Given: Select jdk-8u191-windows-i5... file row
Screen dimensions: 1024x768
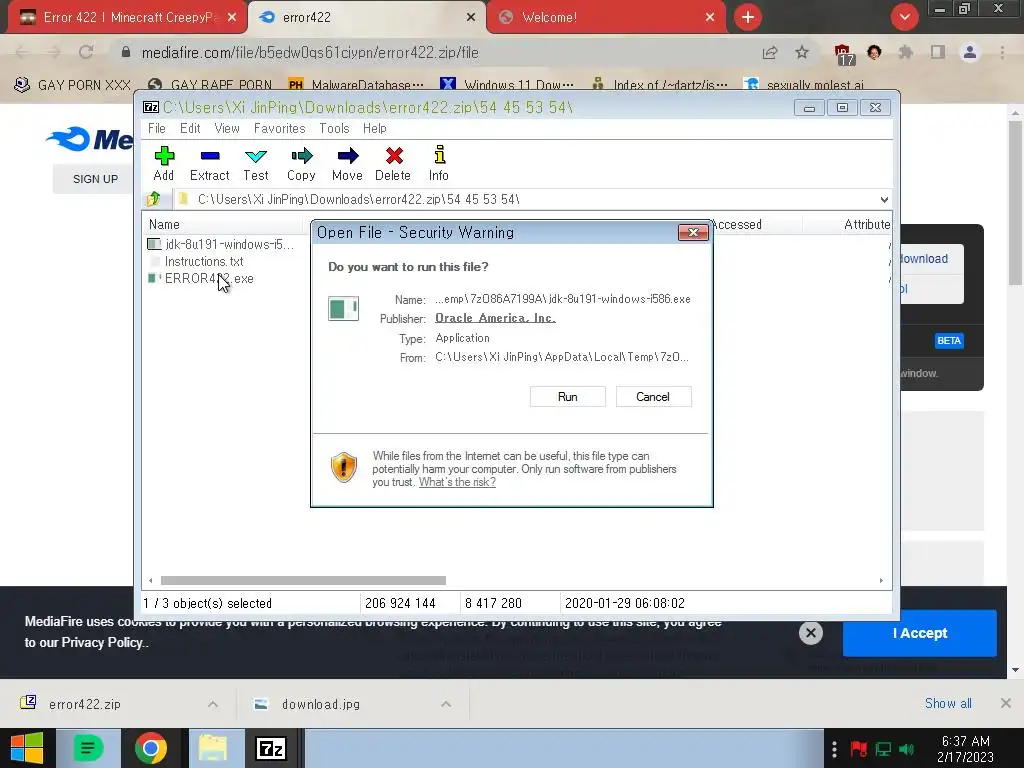Looking at the screenshot, I should click(x=221, y=244).
